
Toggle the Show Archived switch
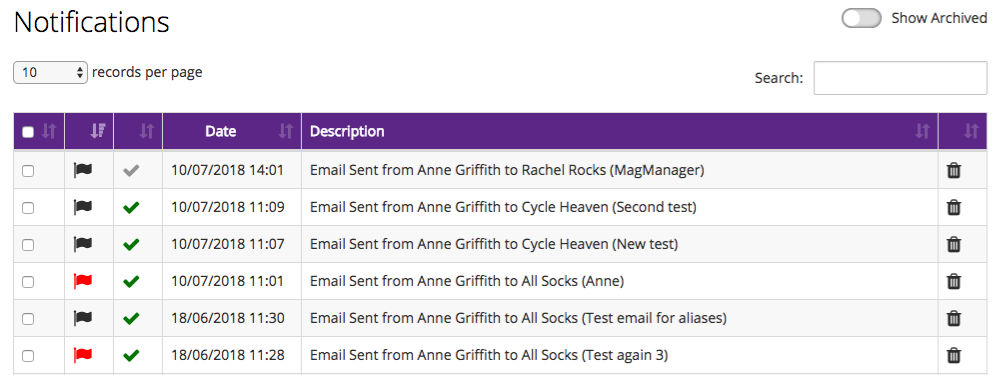(861, 18)
